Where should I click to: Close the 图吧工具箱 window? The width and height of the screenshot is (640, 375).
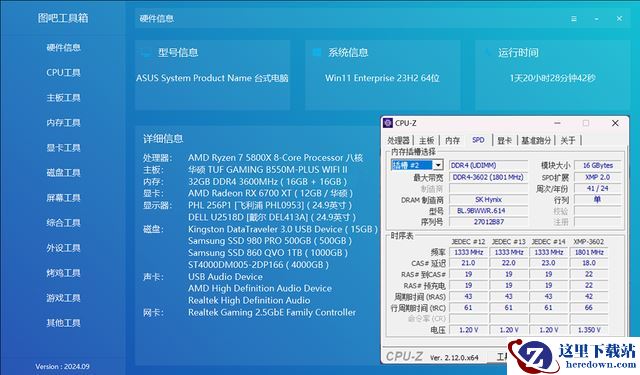coord(619,19)
